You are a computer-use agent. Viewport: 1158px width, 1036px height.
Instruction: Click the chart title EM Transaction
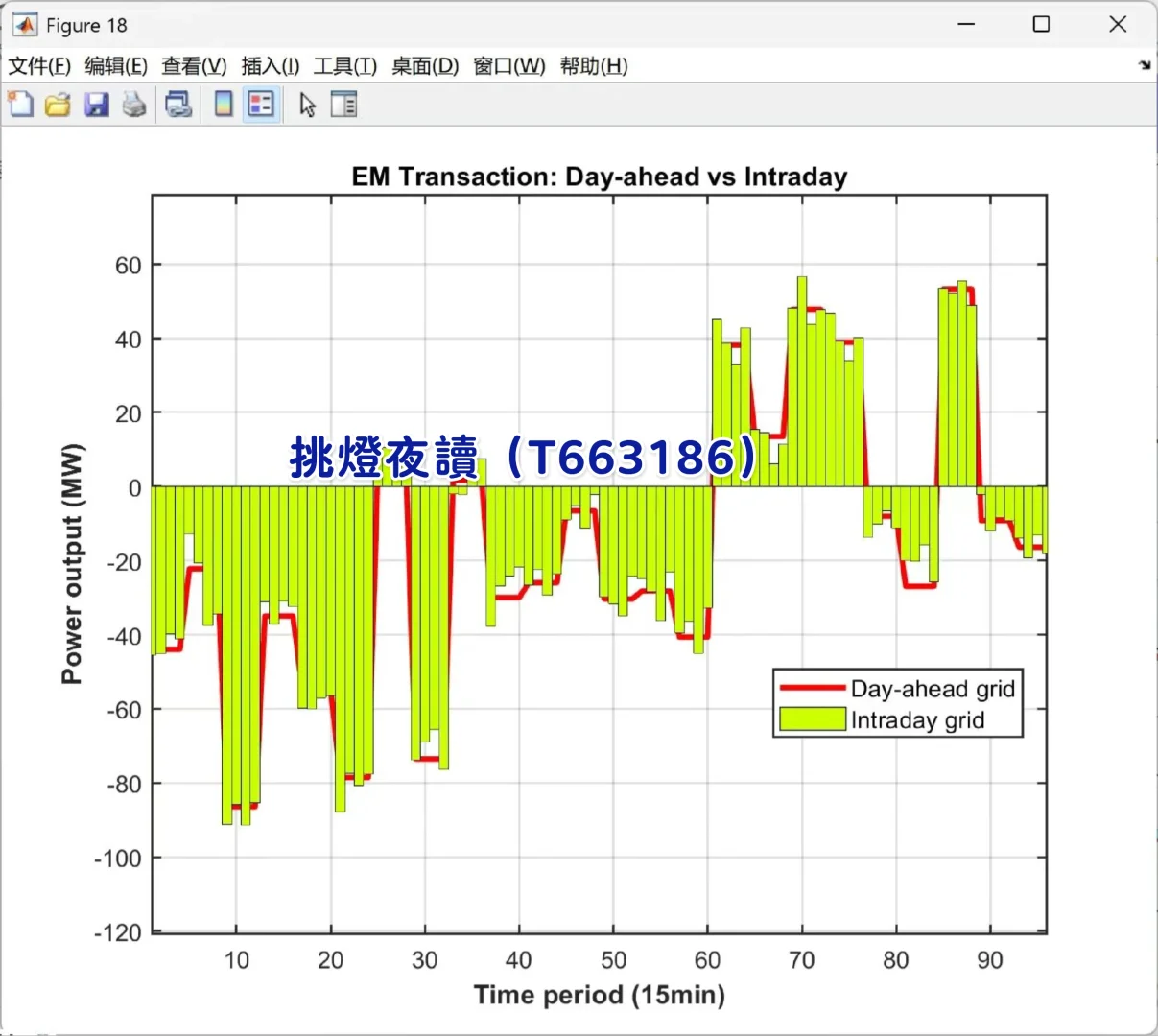[600, 177]
